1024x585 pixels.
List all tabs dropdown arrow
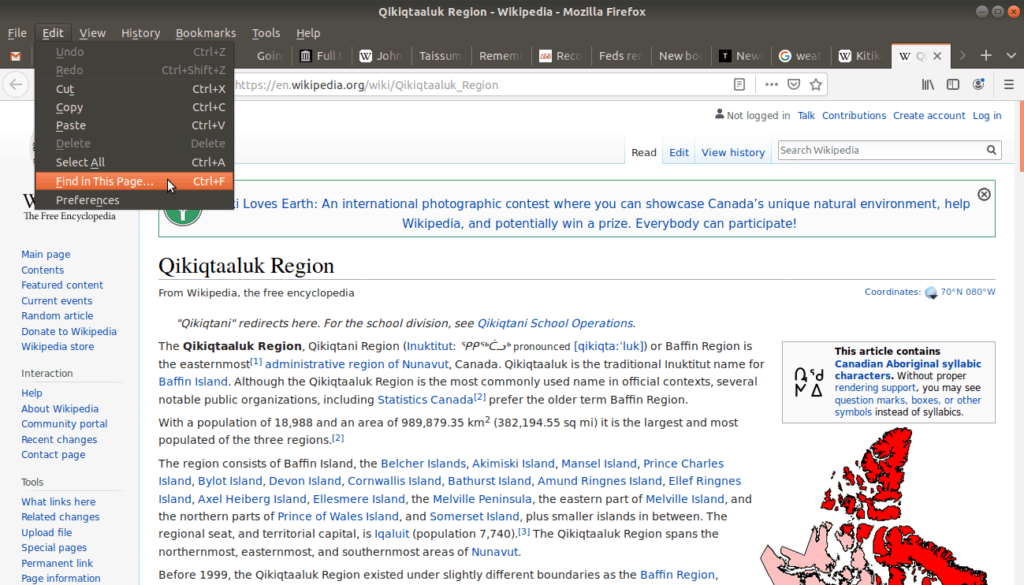pyautogui.click(x=1011, y=55)
